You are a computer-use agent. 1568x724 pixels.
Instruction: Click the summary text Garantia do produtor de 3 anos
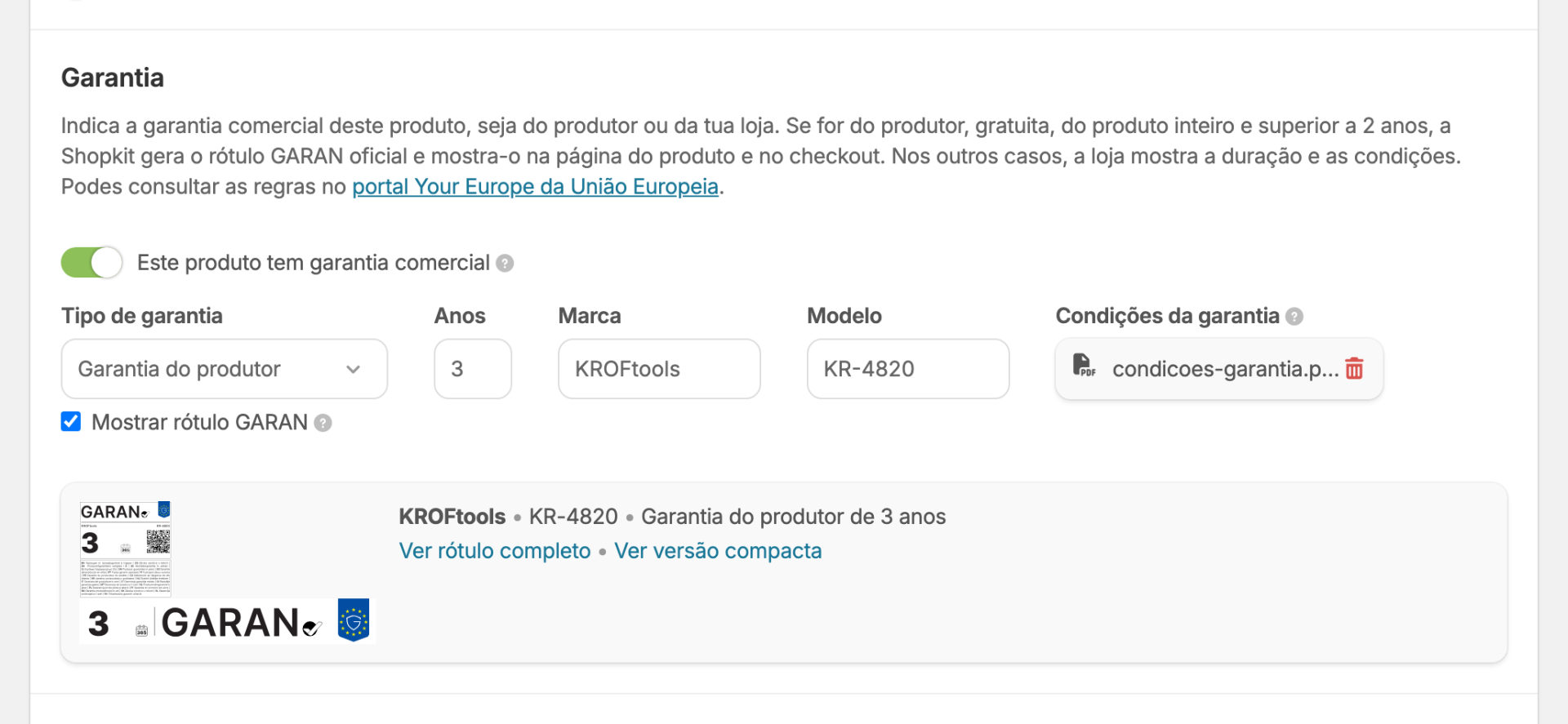click(793, 517)
